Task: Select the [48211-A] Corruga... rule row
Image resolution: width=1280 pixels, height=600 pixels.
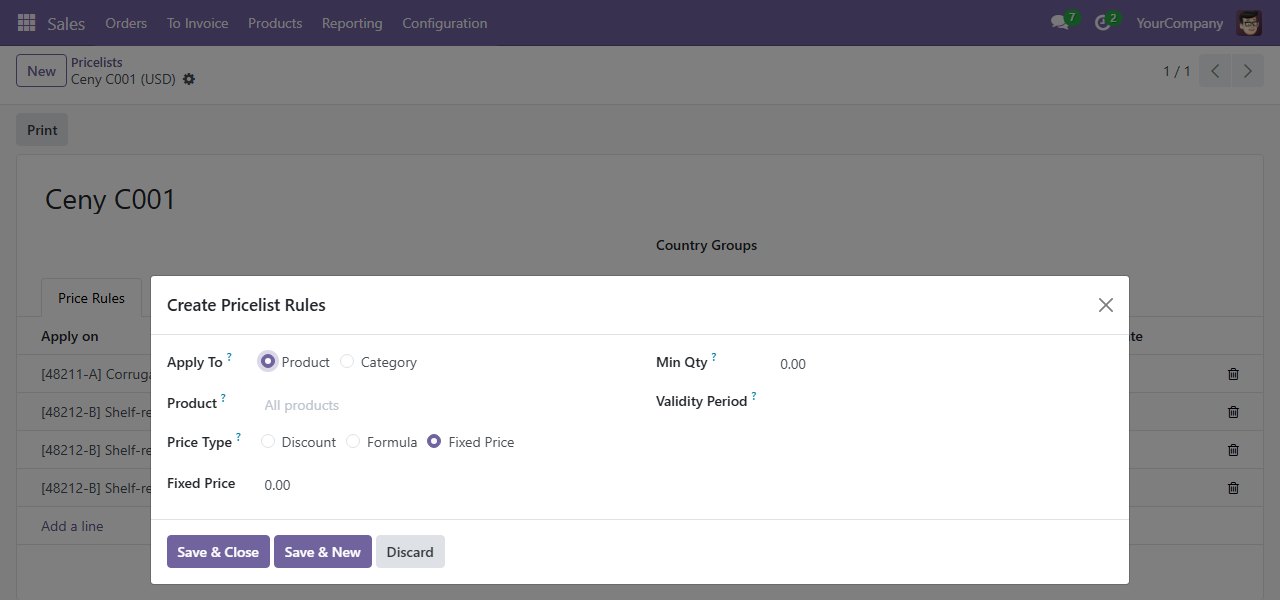Action: coord(96,374)
